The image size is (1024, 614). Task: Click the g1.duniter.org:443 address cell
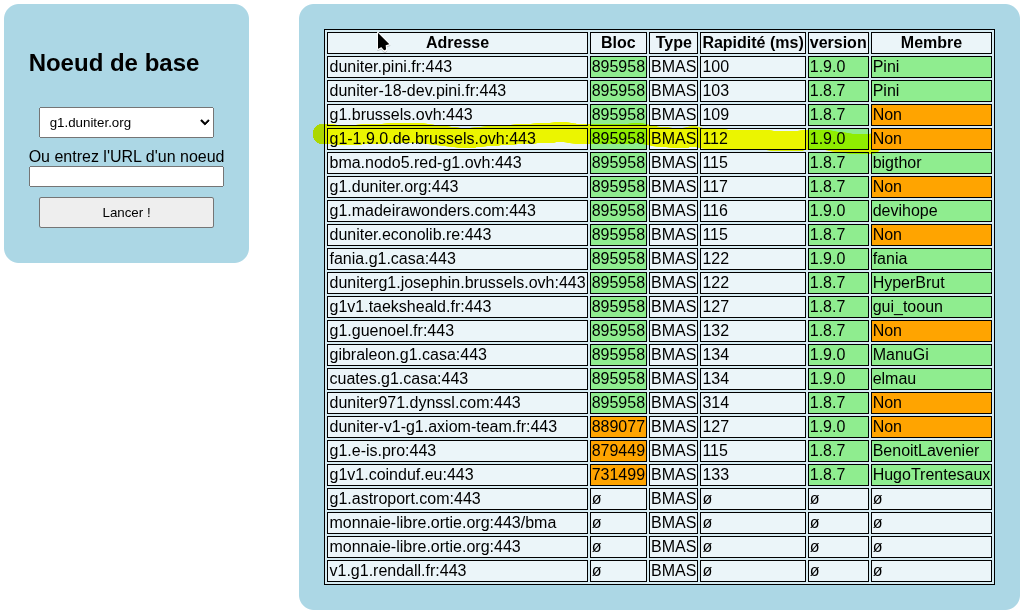click(x=457, y=187)
